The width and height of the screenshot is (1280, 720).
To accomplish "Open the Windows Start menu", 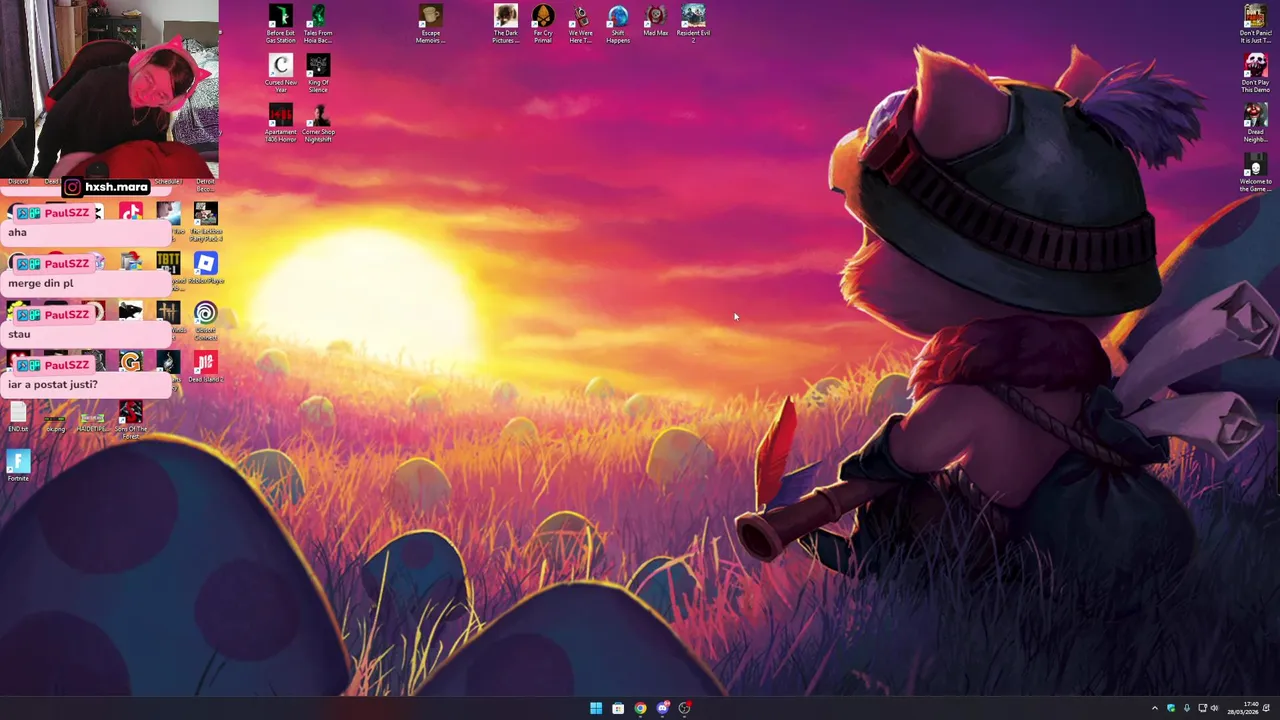I will 596,708.
